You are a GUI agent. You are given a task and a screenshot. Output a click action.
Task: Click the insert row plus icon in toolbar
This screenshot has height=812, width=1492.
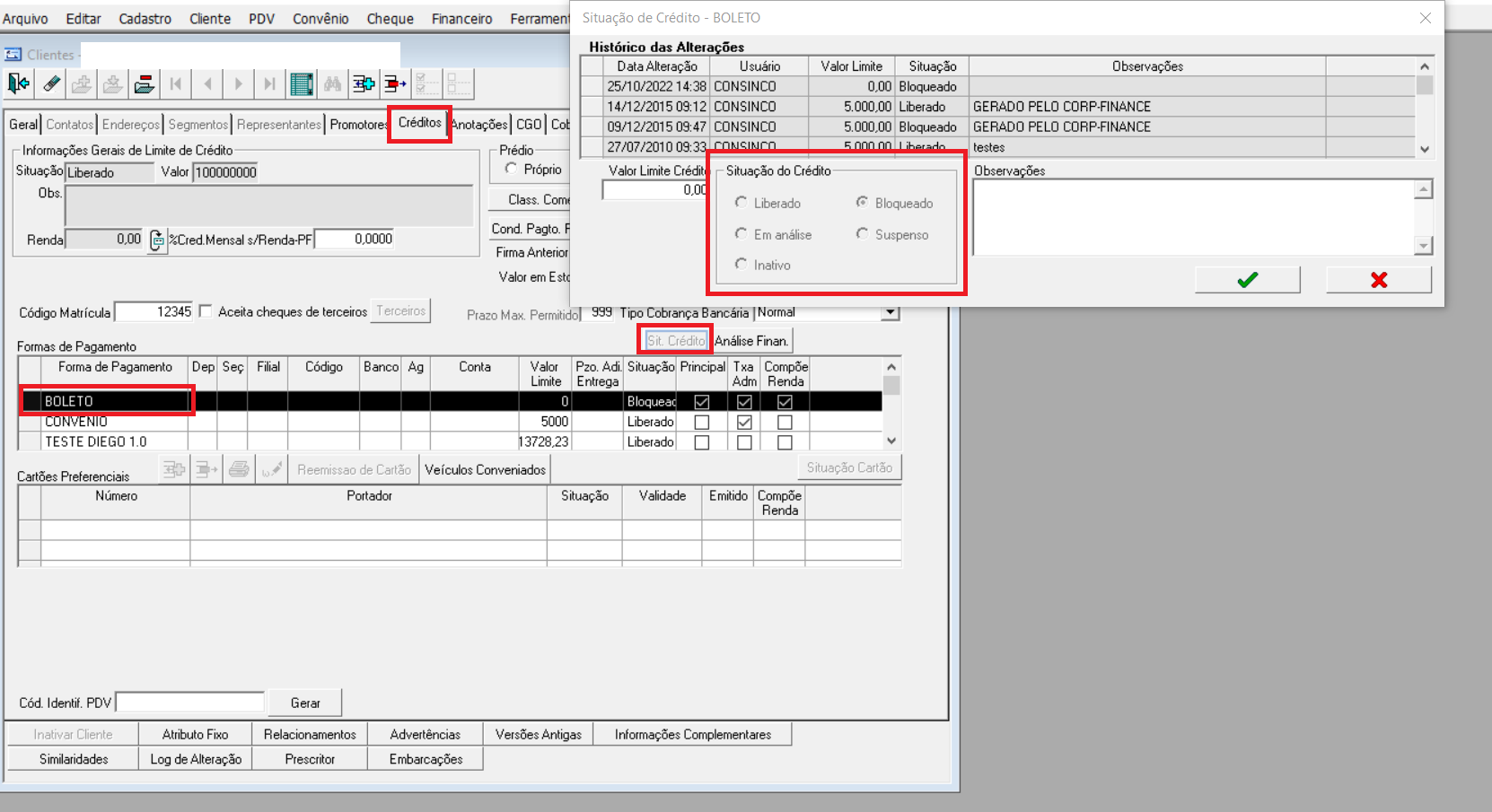coord(364,84)
